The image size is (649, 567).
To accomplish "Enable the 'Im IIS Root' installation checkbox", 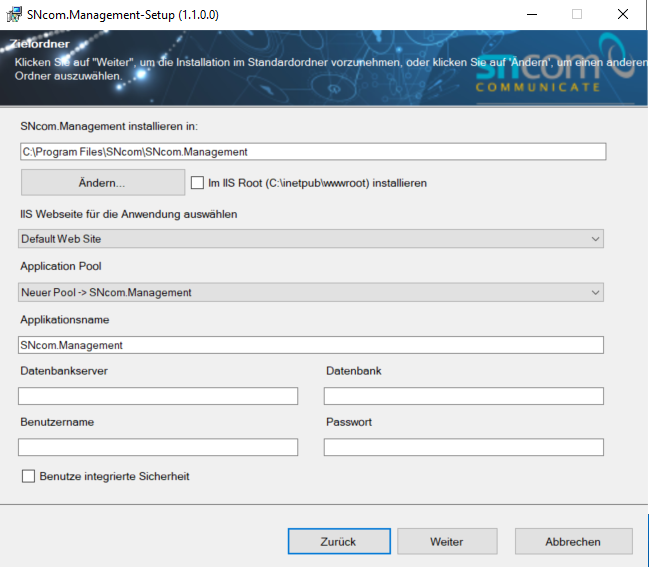I will pyautogui.click(x=197, y=183).
